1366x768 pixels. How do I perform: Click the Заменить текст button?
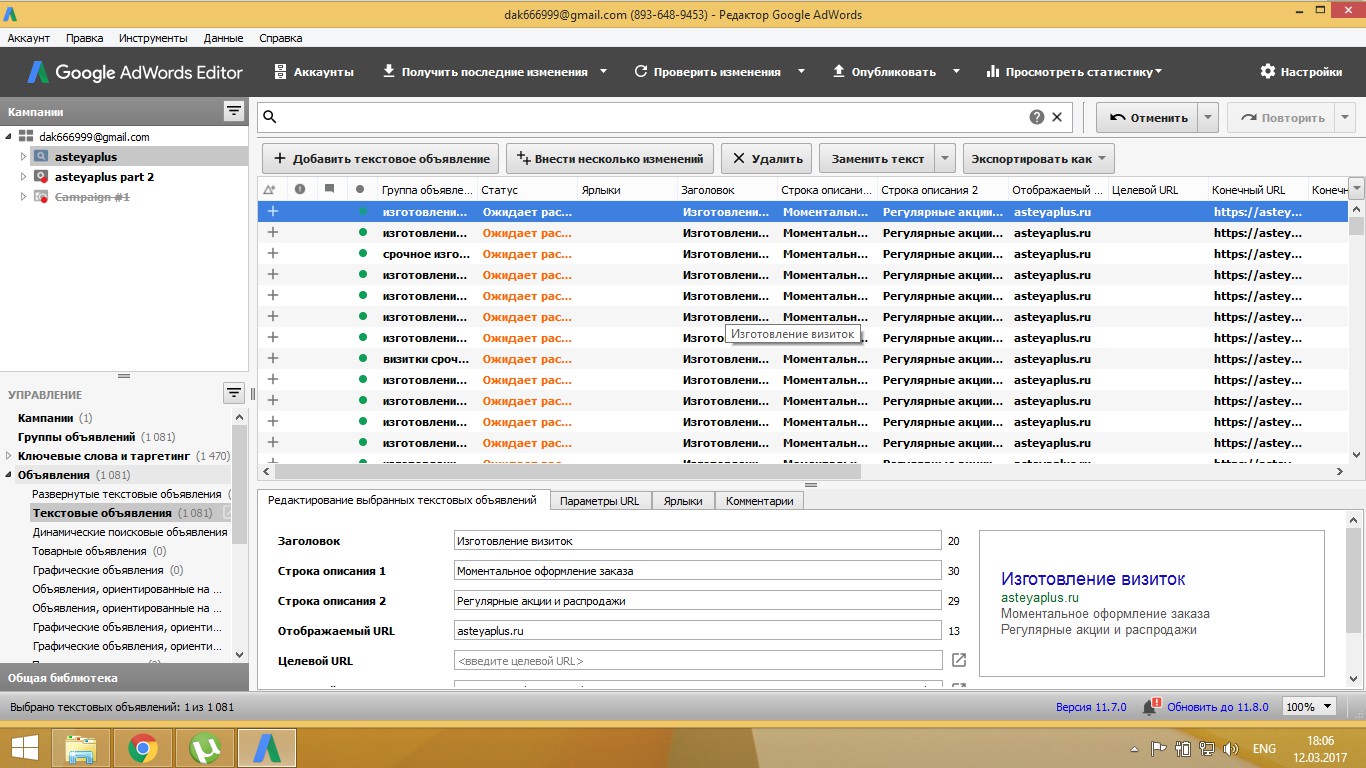coord(878,158)
